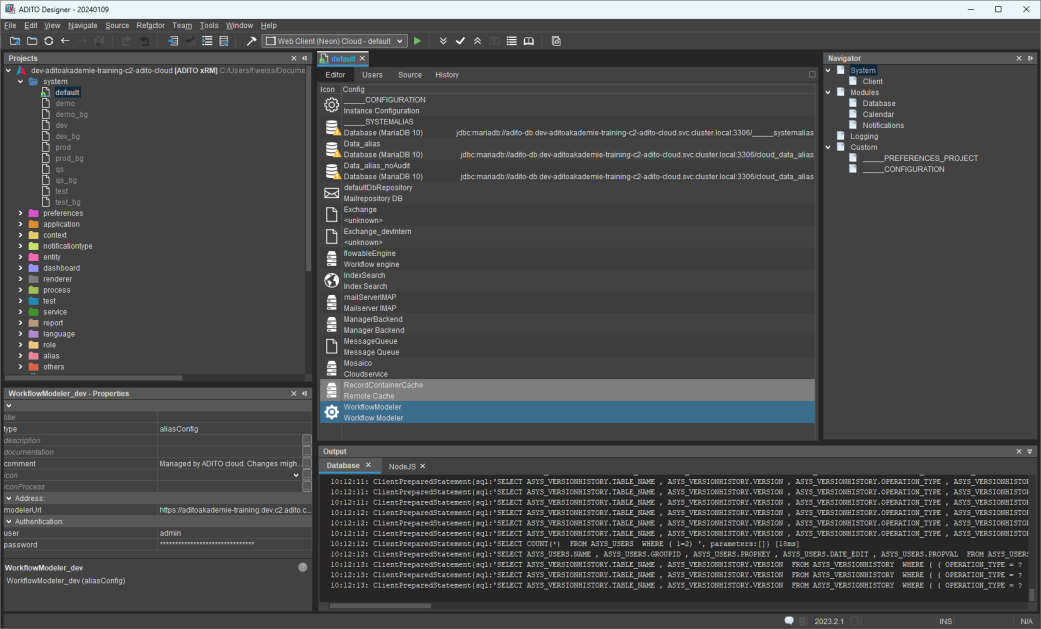This screenshot has height=629, width=1041.
Task: Click the green Run play button
Action: (417, 41)
